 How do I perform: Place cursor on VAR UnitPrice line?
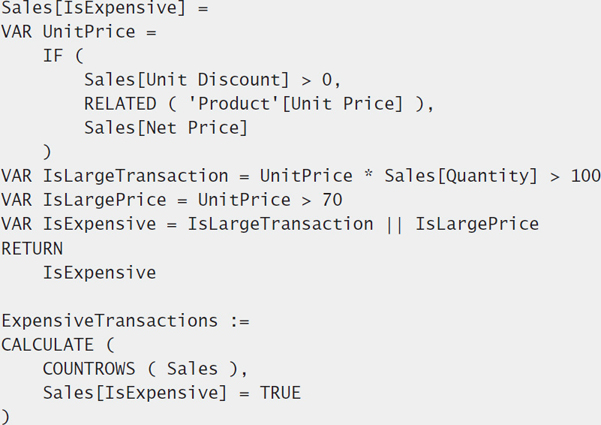click(79, 32)
